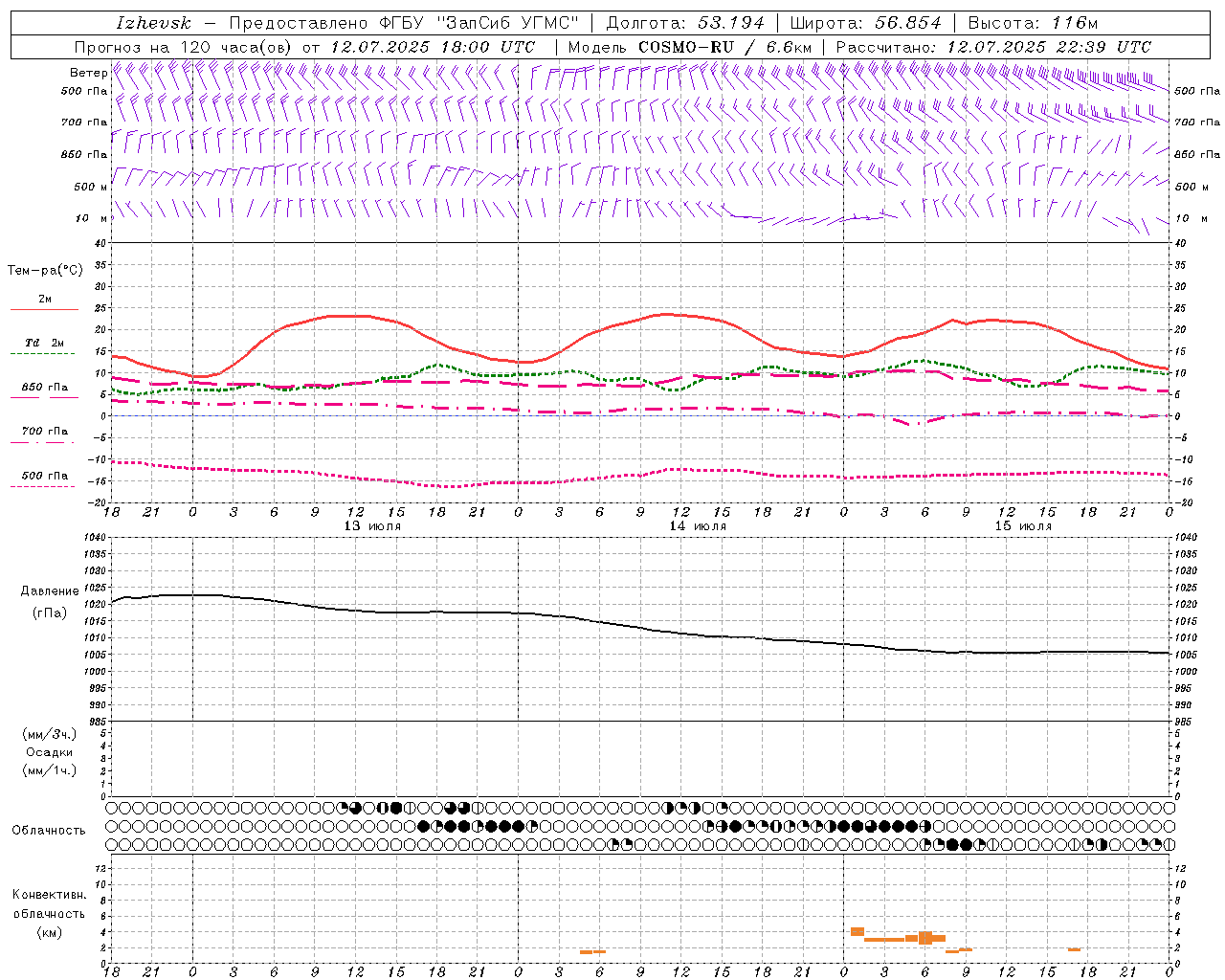Click the 850 гПа entry in the temperature legend
Screen dimensions: 1225x980
tap(45, 388)
